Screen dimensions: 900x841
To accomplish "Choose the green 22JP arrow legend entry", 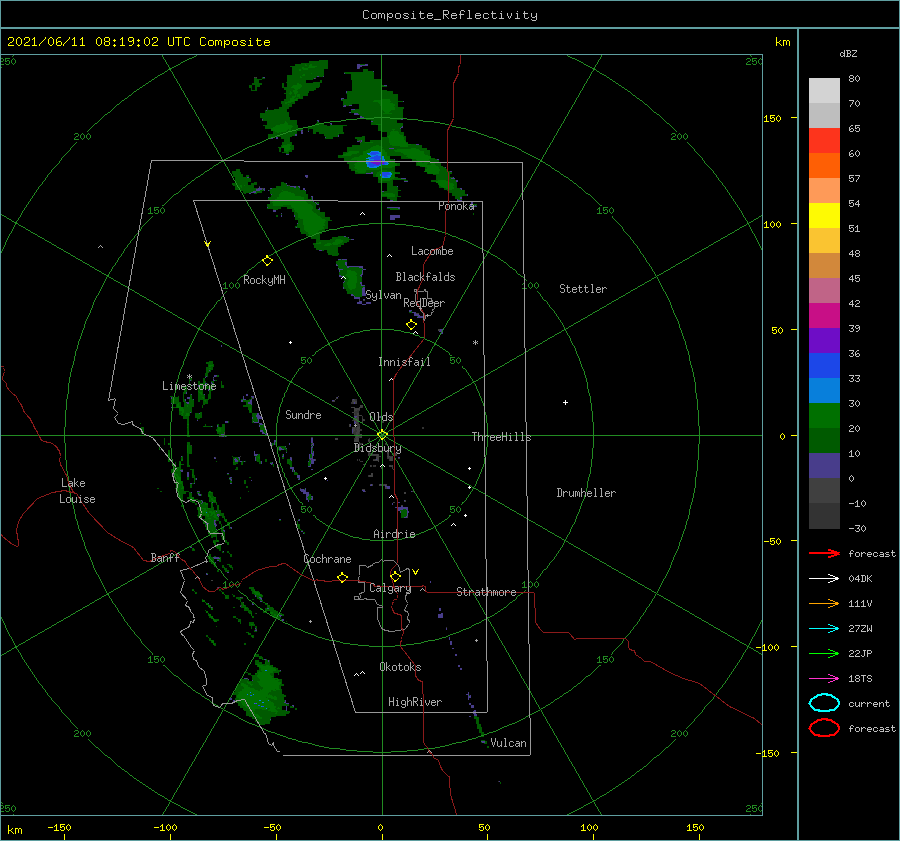I will point(824,653).
